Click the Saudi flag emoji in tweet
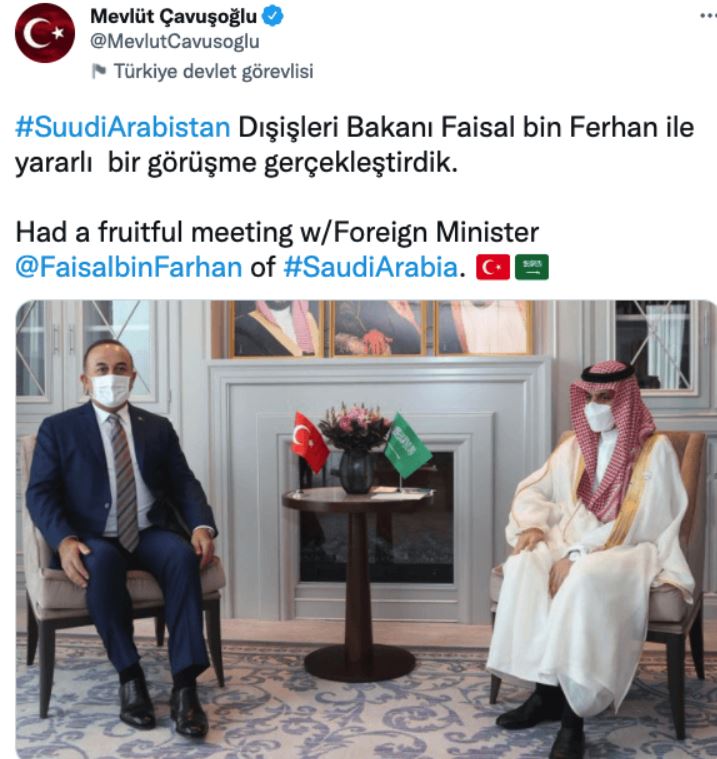Image resolution: width=717 pixels, height=759 pixels. (532, 267)
